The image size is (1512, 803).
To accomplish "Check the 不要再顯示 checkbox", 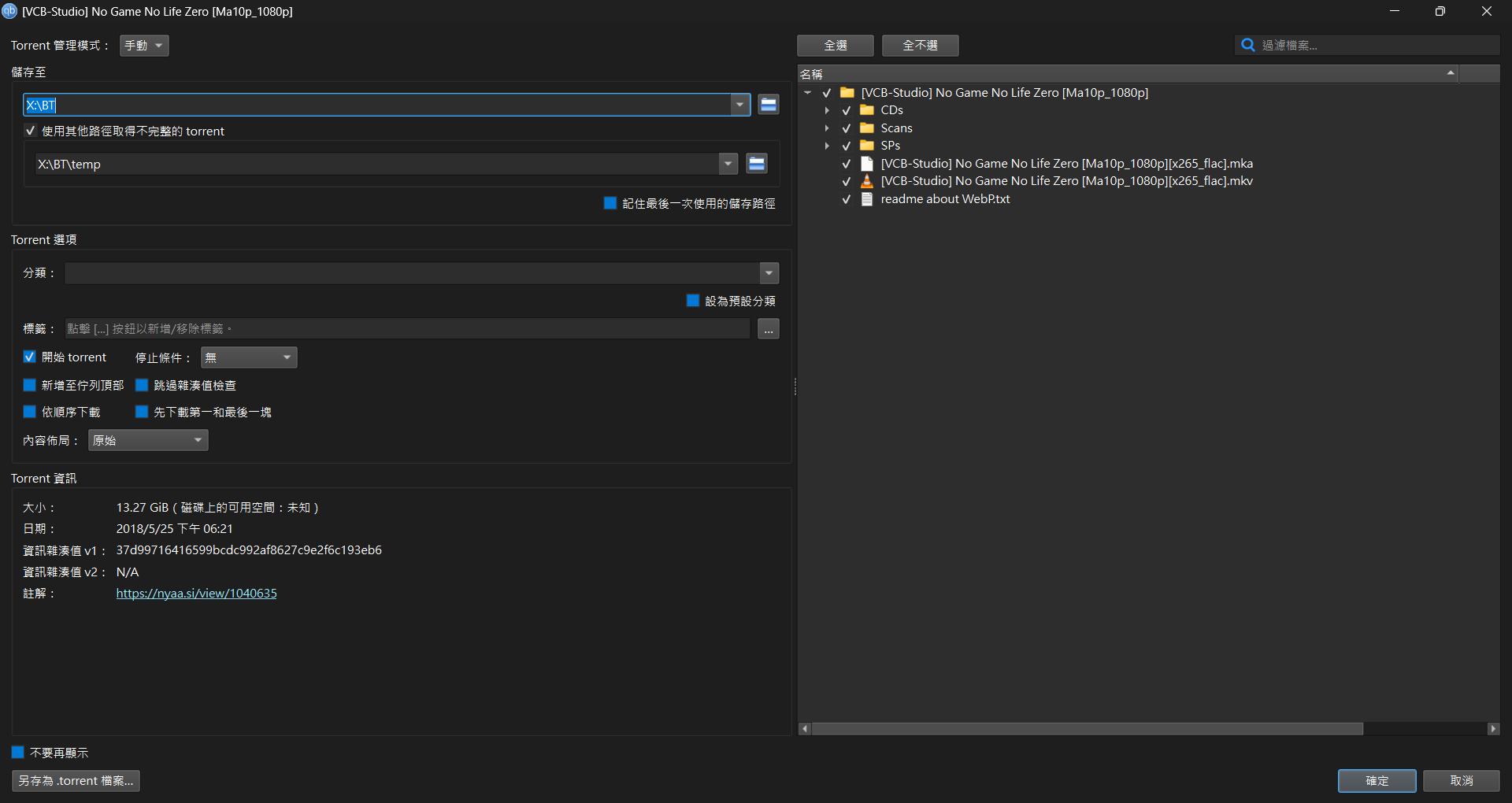I will (18, 753).
